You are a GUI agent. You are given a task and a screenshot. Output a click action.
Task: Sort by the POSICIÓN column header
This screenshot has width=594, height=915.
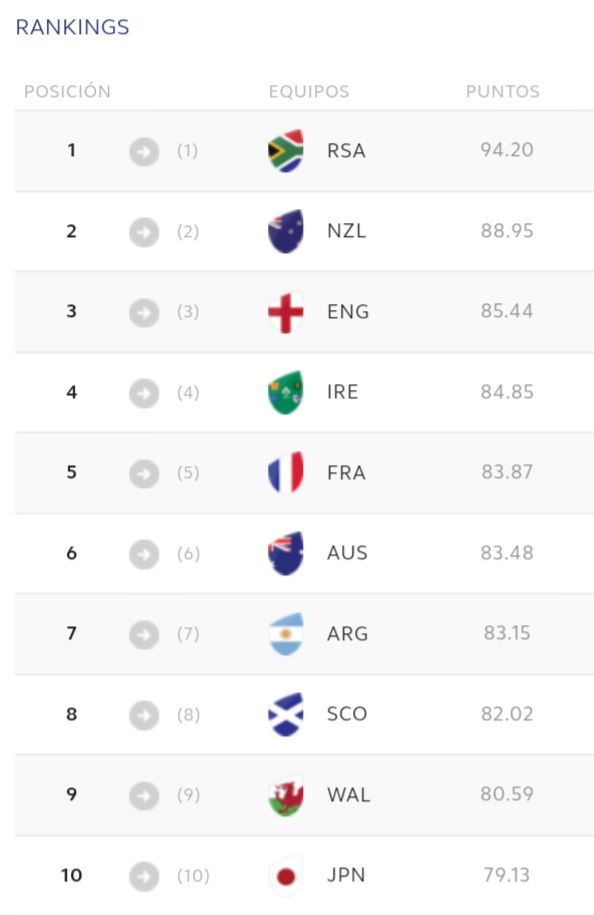point(67,91)
